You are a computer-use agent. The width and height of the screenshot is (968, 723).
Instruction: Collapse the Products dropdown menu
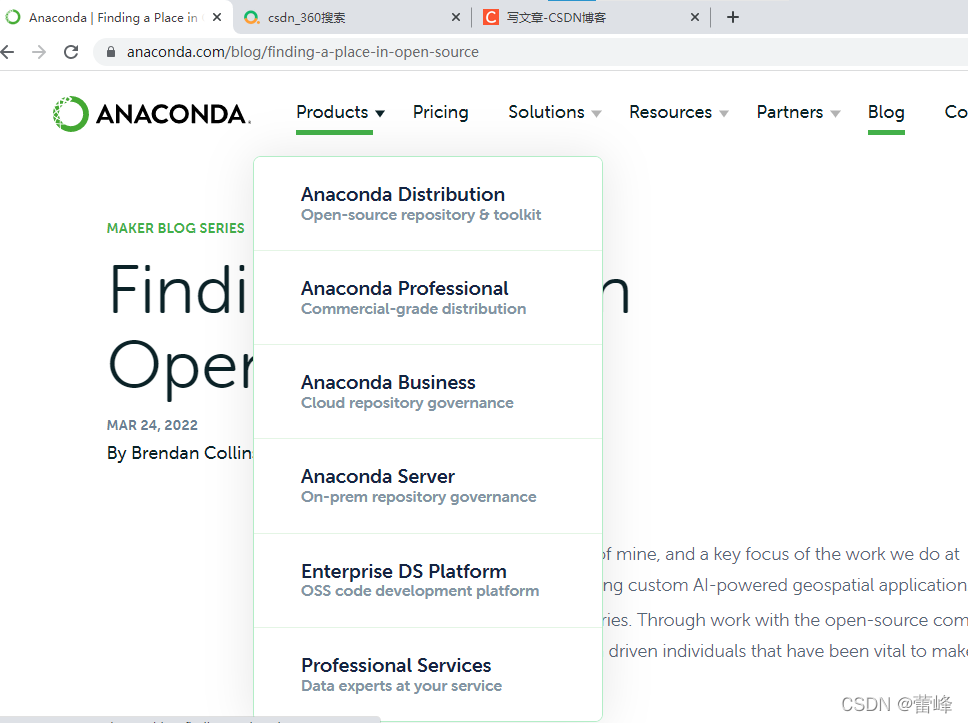tap(340, 112)
